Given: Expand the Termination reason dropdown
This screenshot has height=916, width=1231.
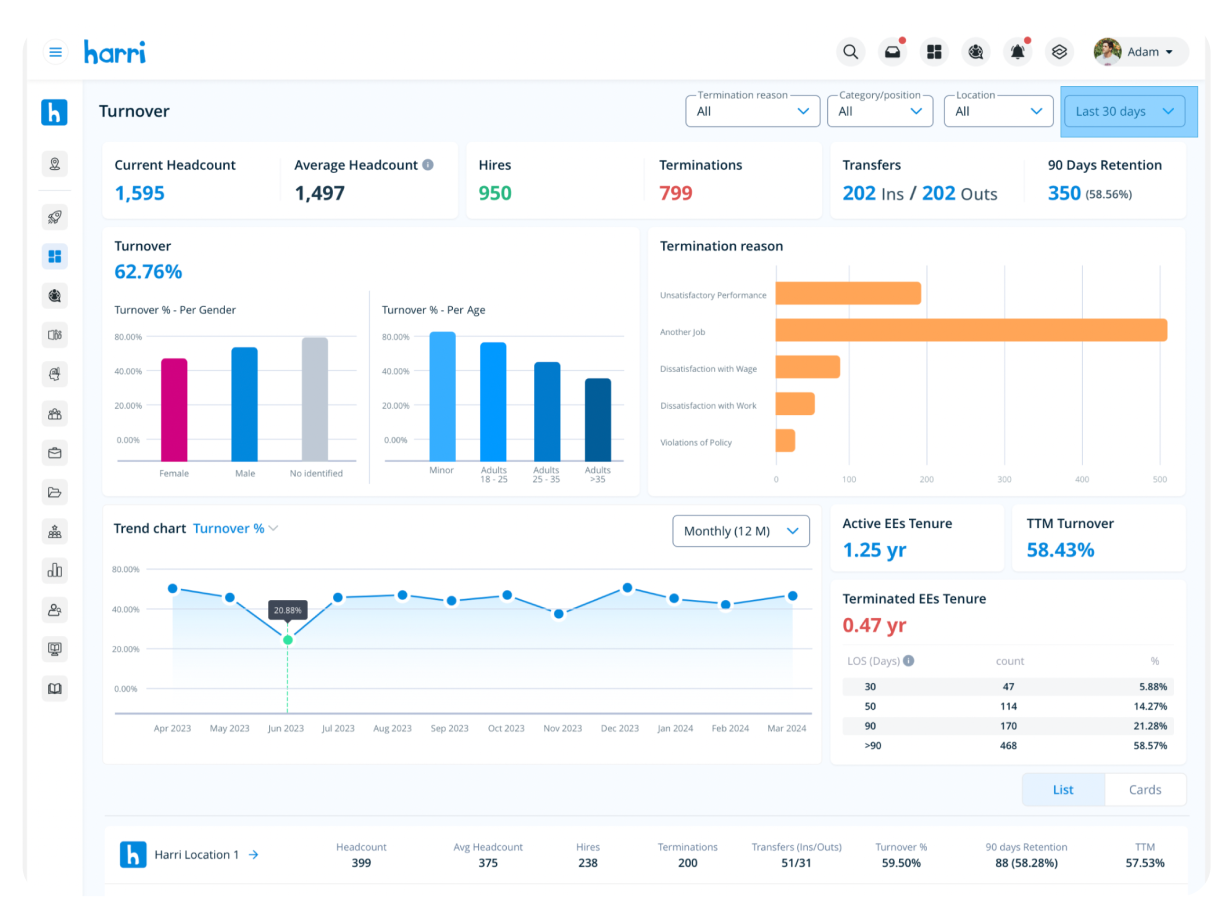Looking at the screenshot, I should point(752,111).
